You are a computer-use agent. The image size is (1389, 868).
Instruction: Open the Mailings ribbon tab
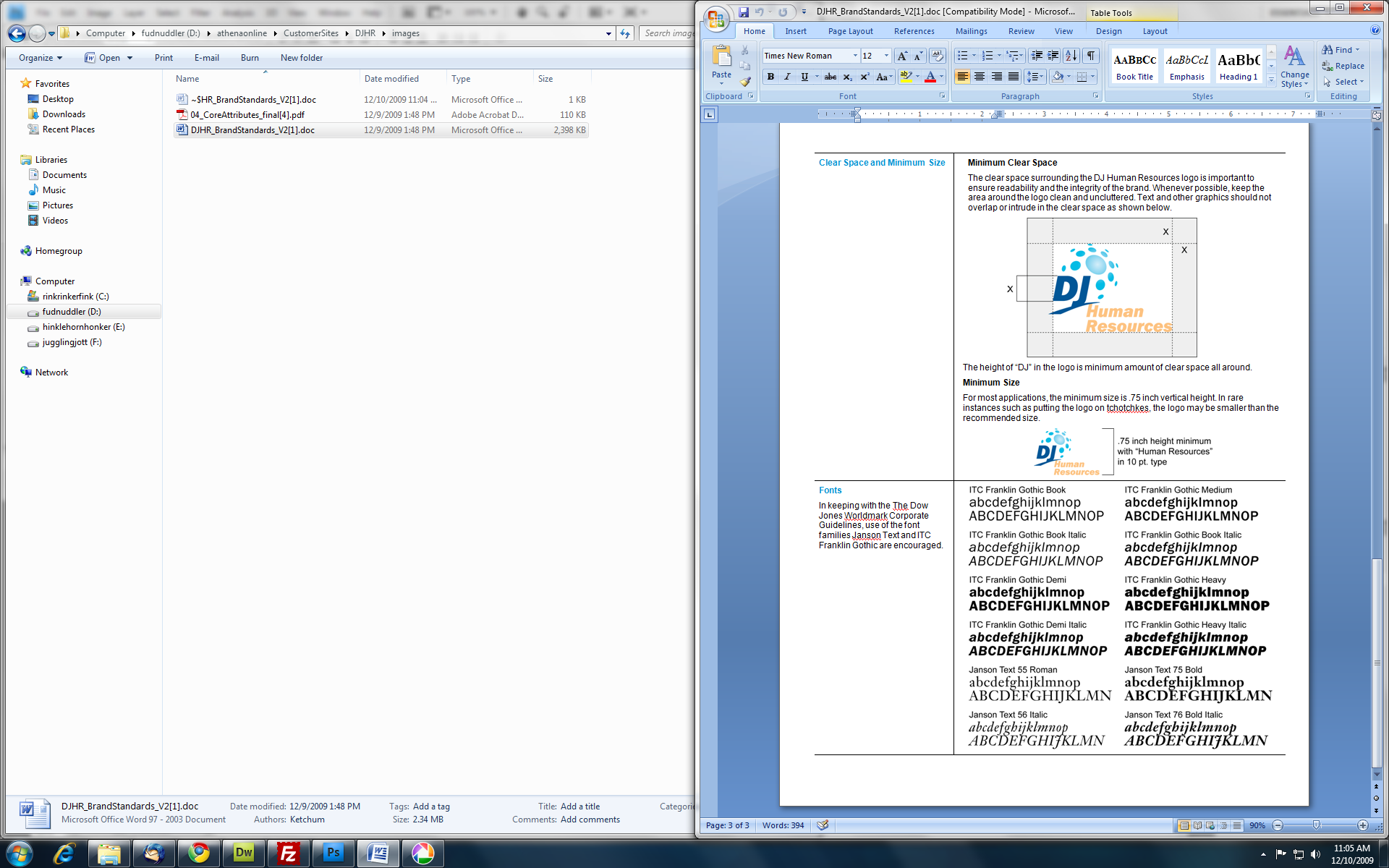click(971, 31)
